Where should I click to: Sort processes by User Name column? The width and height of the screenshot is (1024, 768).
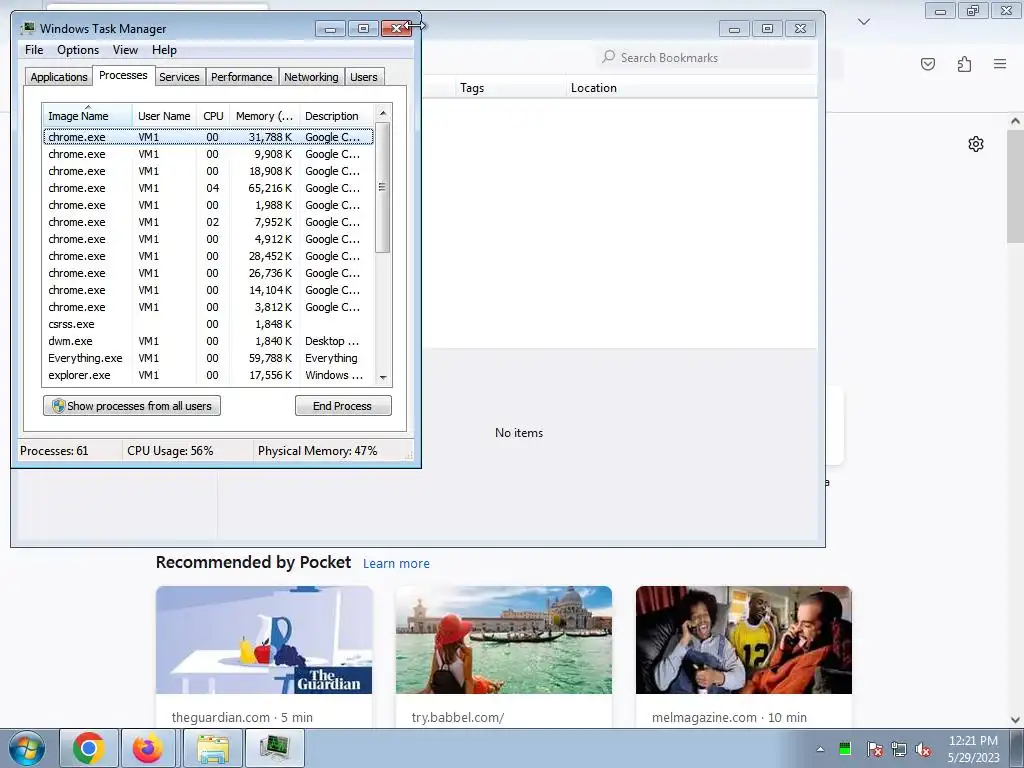coord(164,116)
